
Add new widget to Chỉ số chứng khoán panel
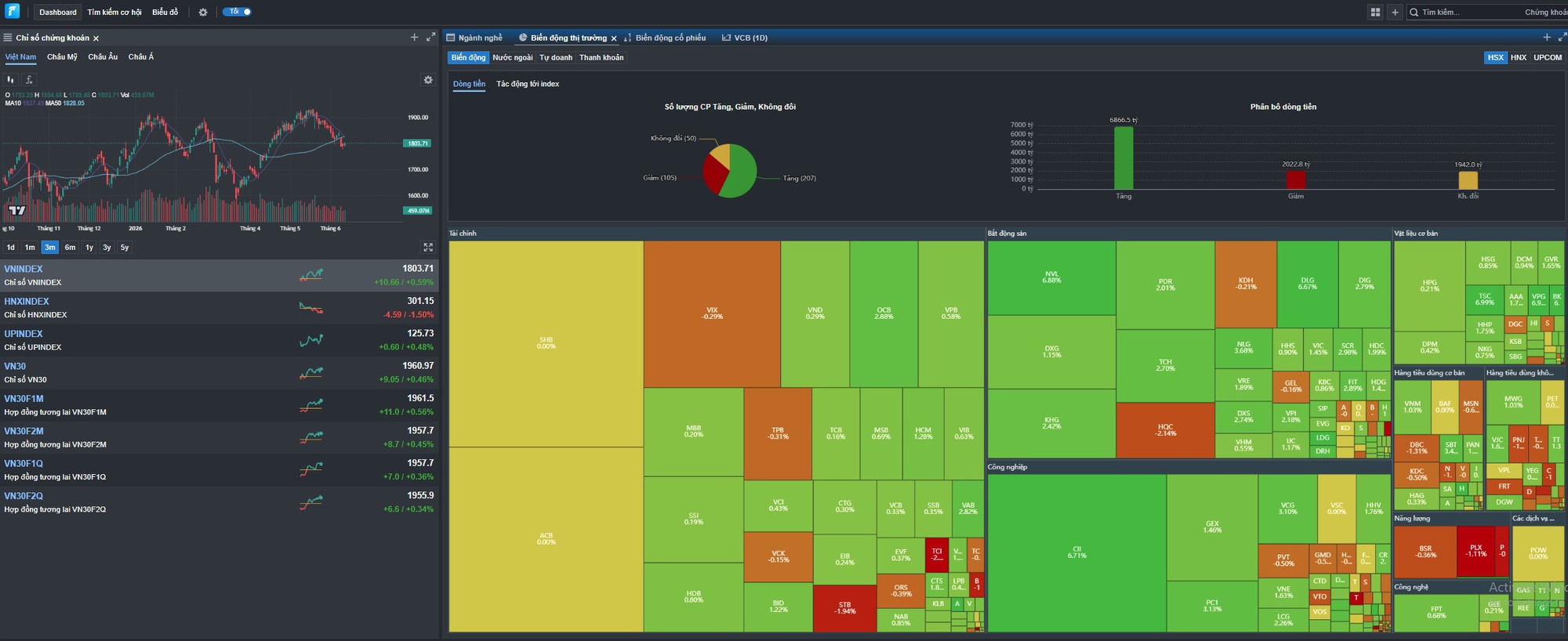point(414,38)
